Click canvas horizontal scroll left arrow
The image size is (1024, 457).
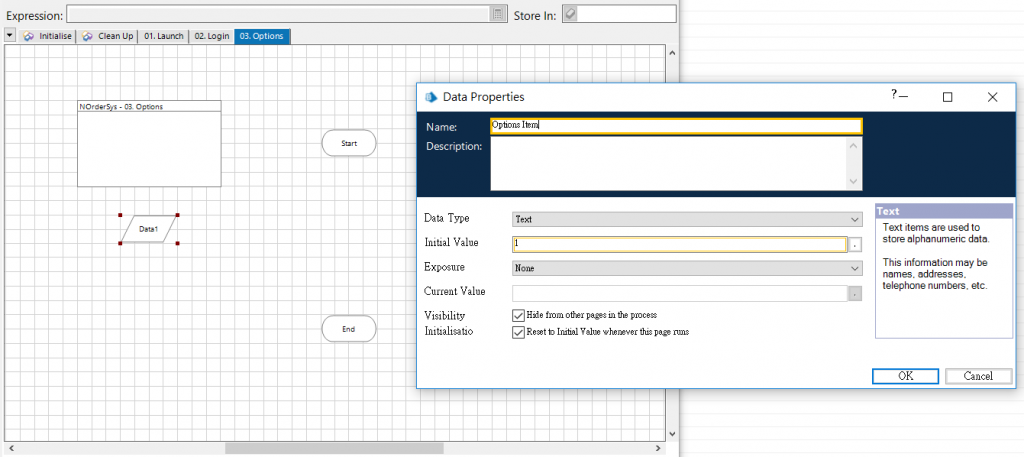(x=10, y=449)
